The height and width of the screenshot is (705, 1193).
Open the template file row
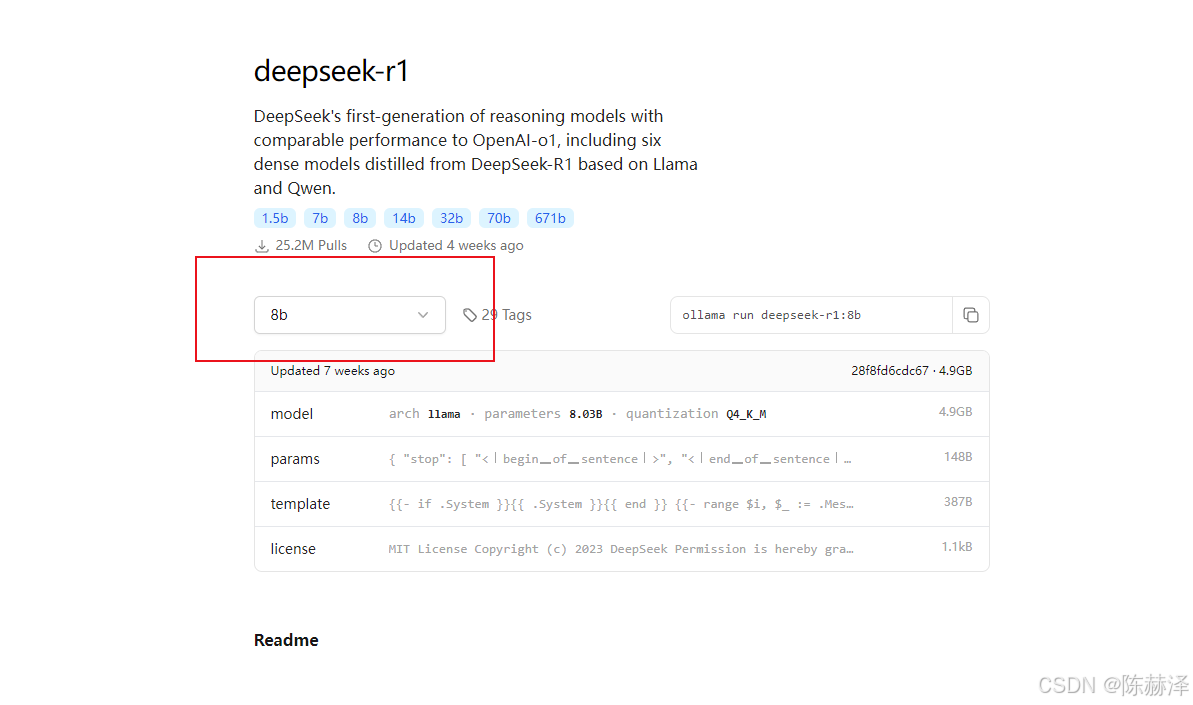click(622, 503)
